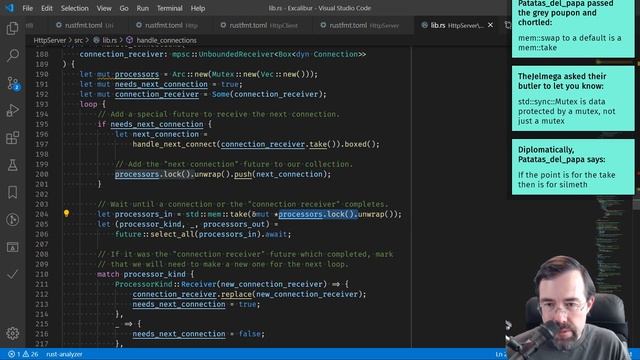The width and height of the screenshot is (640, 360).
Task: Click rust-analyzer status bar entry
Action: tap(64, 354)
